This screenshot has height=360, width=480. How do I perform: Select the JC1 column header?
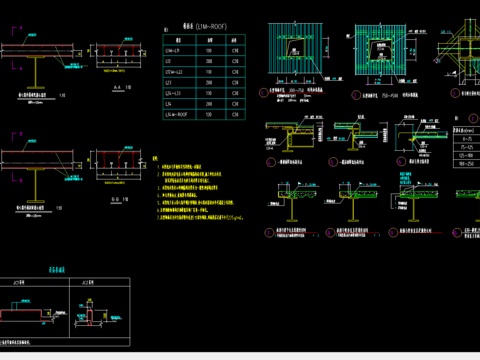(19, 283)
